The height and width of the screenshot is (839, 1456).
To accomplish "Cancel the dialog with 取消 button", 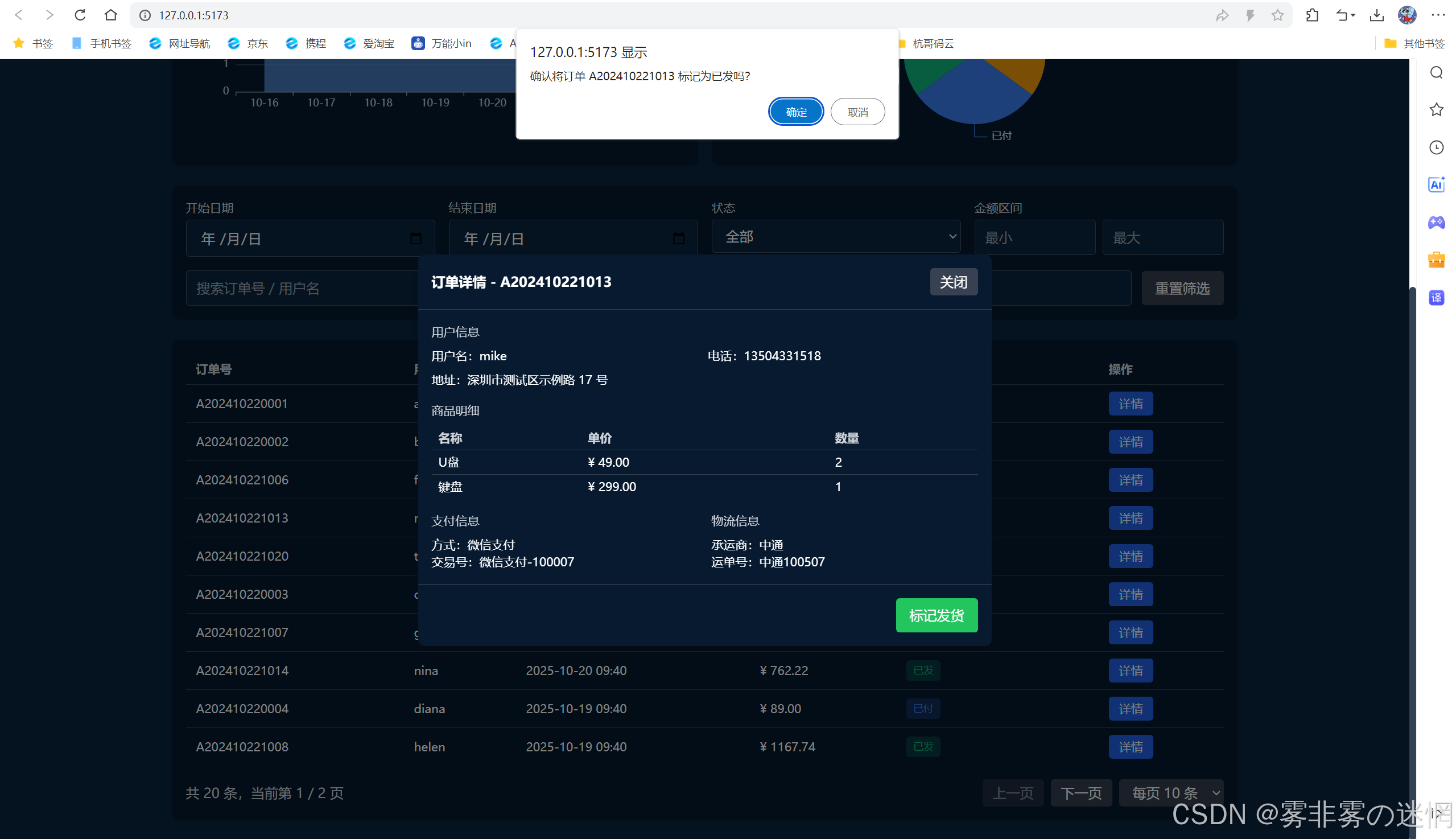I will coord(857,112).
